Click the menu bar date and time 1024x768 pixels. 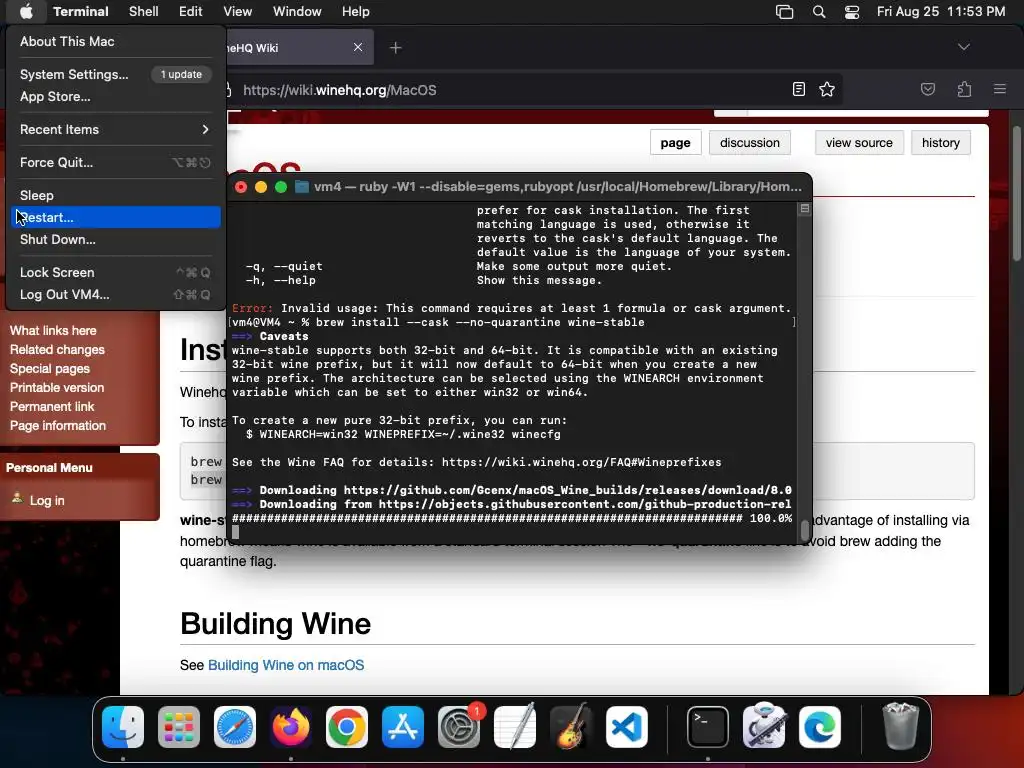click(940, 12)
